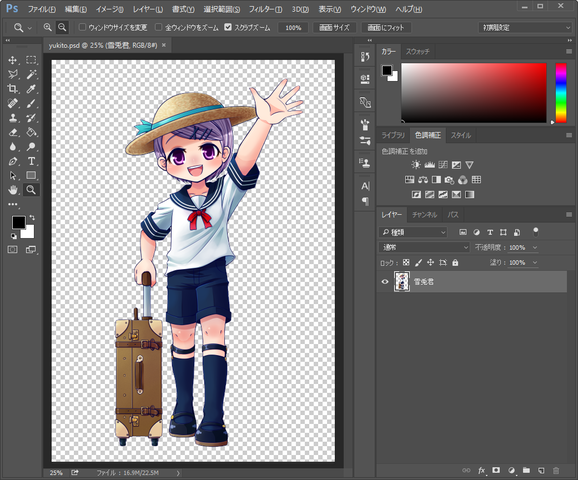
Task: Hide the 雪兎君 layer
Action: coord(385,282)
